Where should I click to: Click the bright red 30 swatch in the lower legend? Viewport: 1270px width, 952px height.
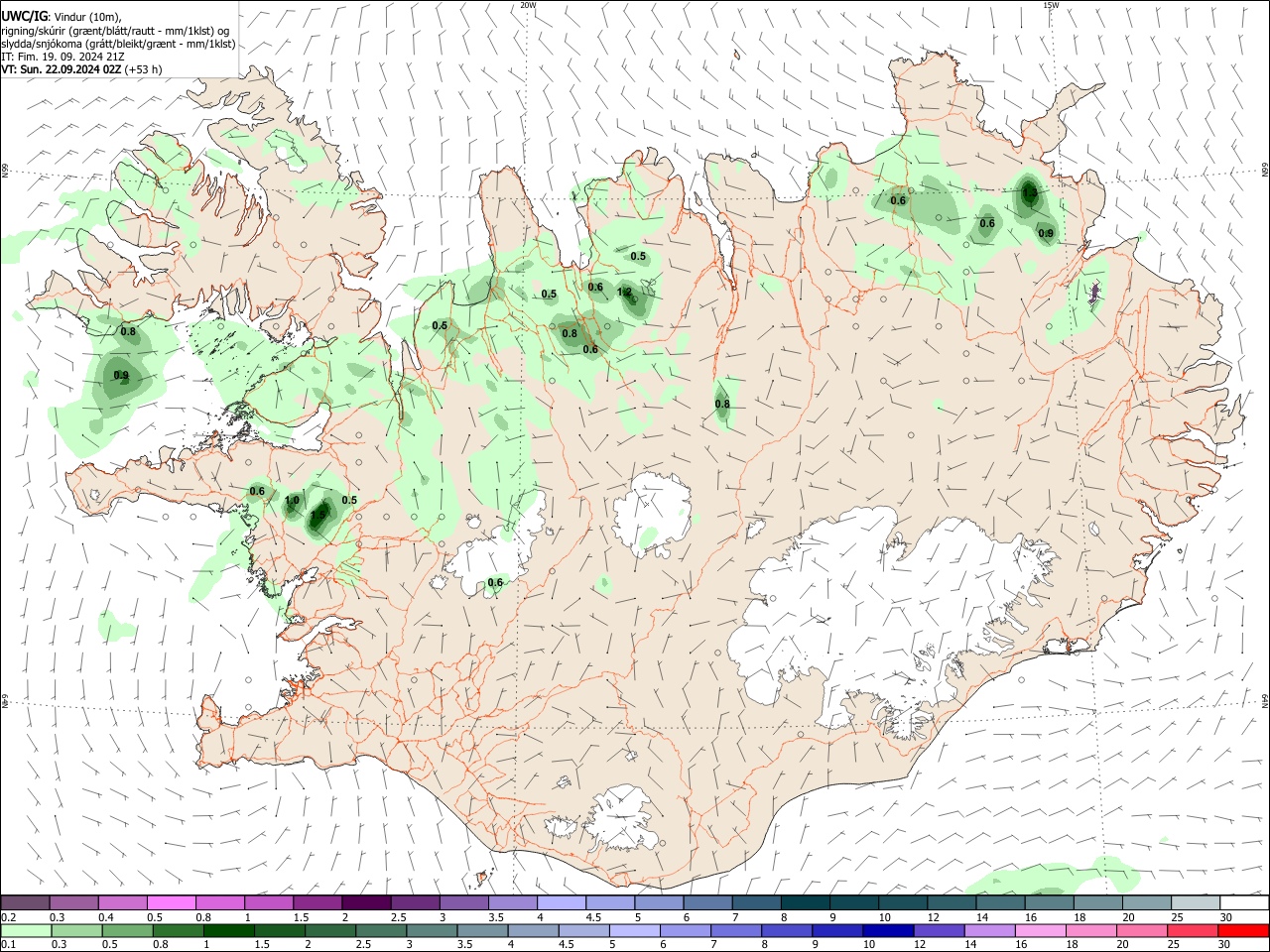point(1243,931)
